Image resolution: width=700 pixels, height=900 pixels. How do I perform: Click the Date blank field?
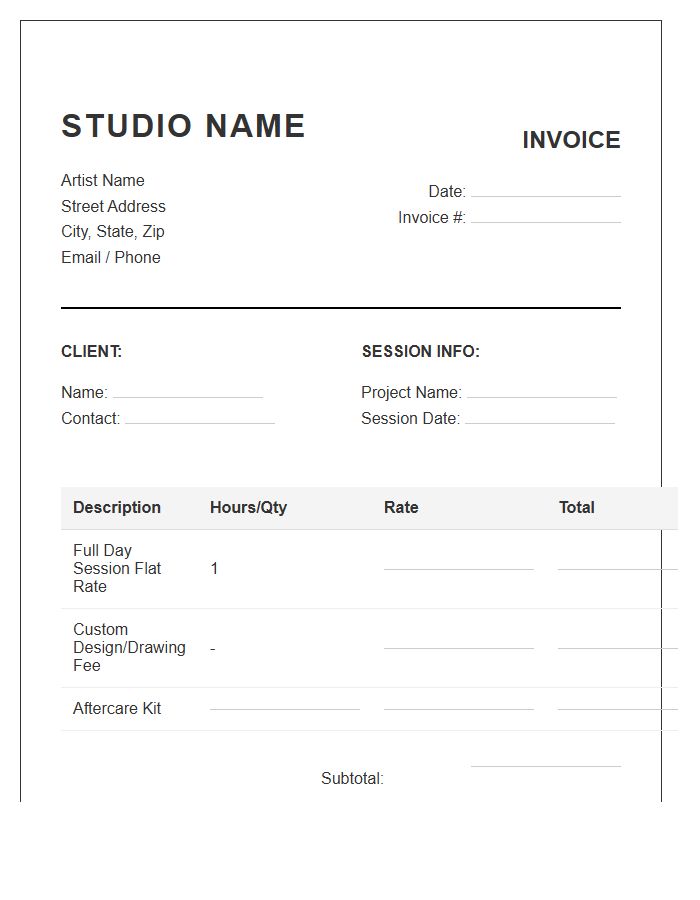tap(546, 191)
